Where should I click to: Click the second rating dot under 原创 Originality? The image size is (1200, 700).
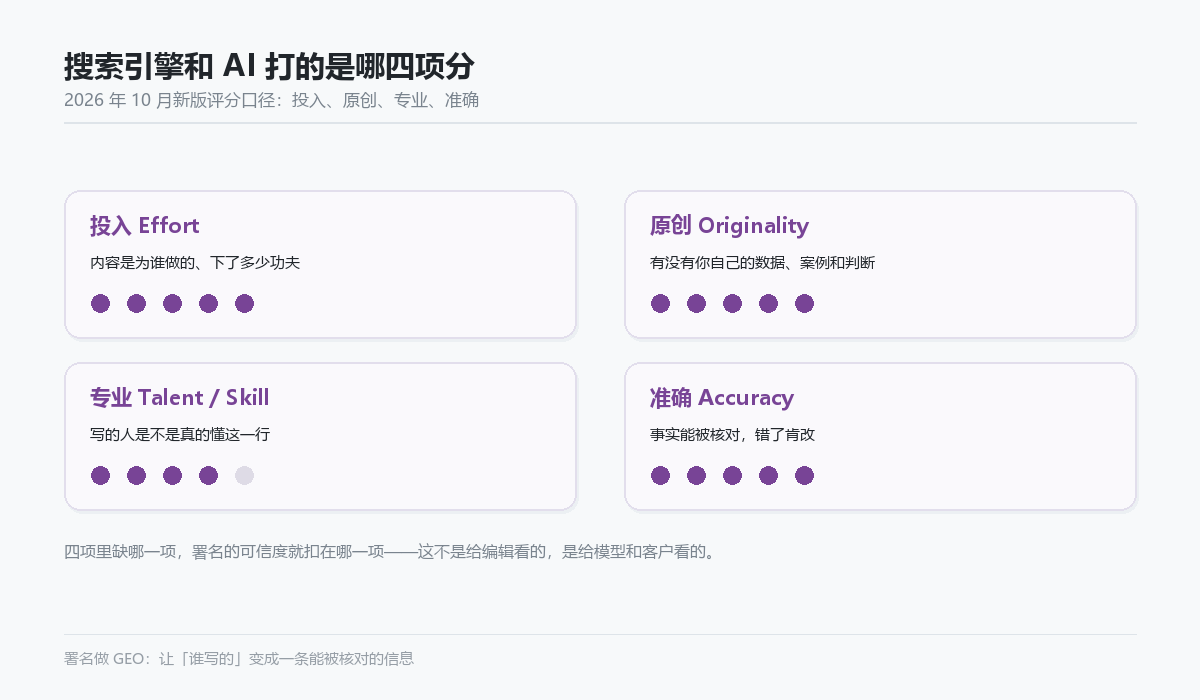pos(696,303)
